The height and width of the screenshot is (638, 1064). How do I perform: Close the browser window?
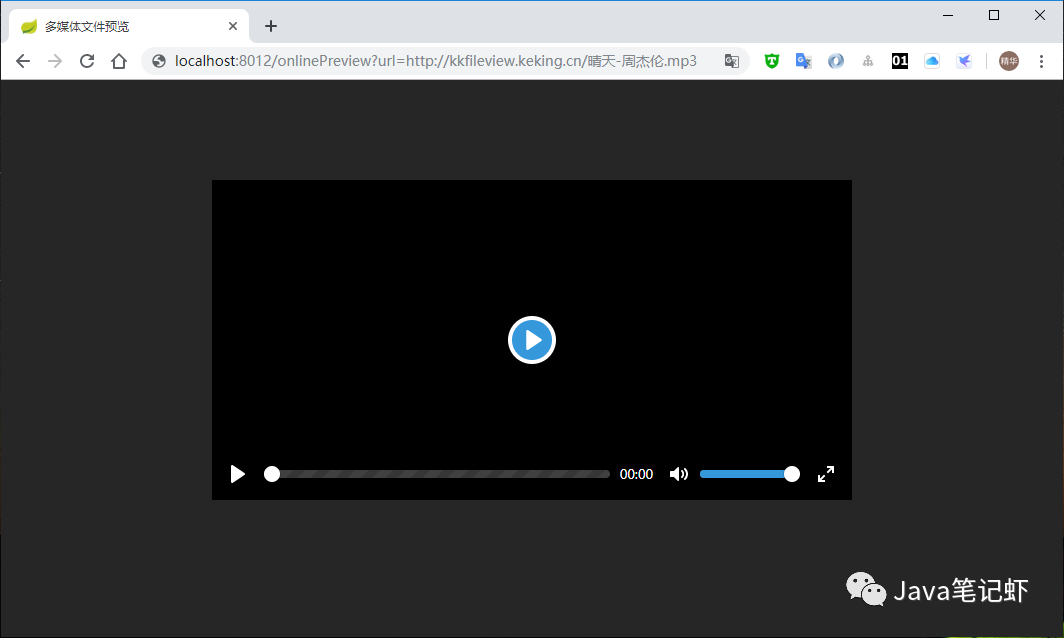click(x=1040, y=15)
